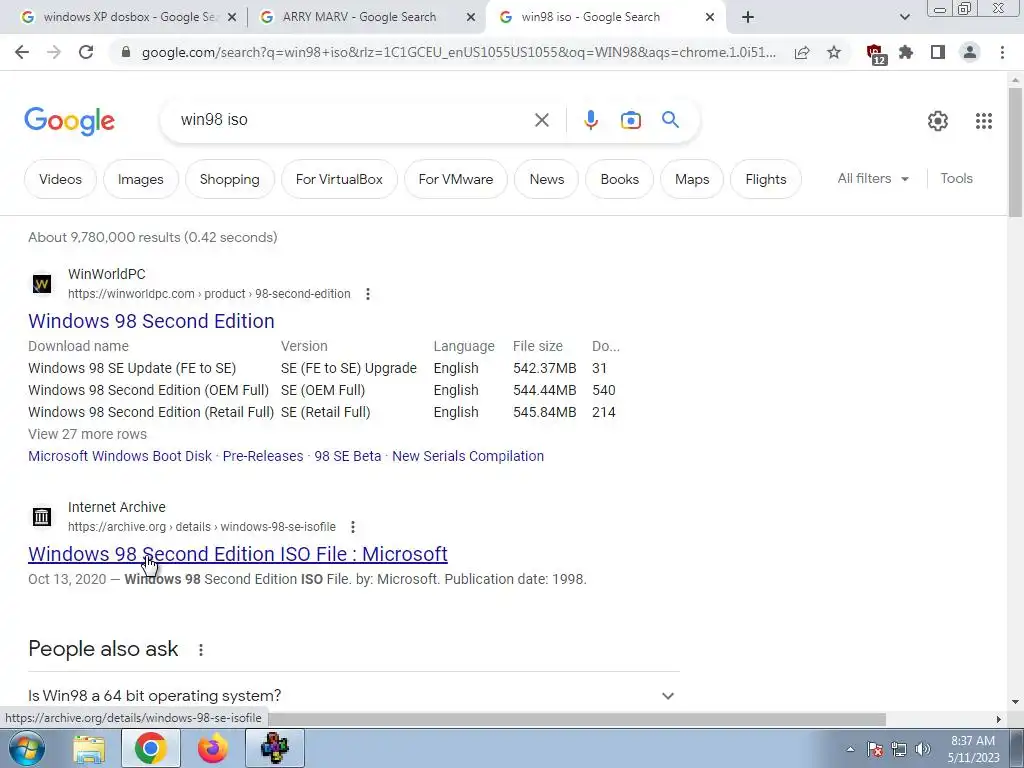Reload the current page
The image size is (1024, 768).
pyautogui.click(x=86, y=52)
